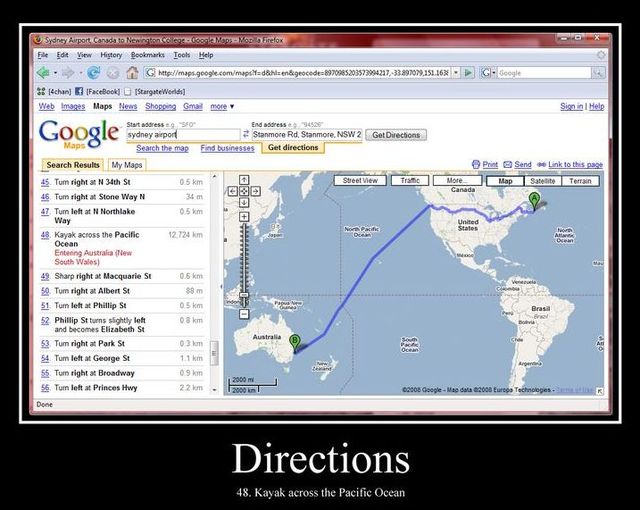This screenshot has width=640, height=510.
Task: Click the map zoom slider track
Action: pyautogui.click(x=244, y=265)
